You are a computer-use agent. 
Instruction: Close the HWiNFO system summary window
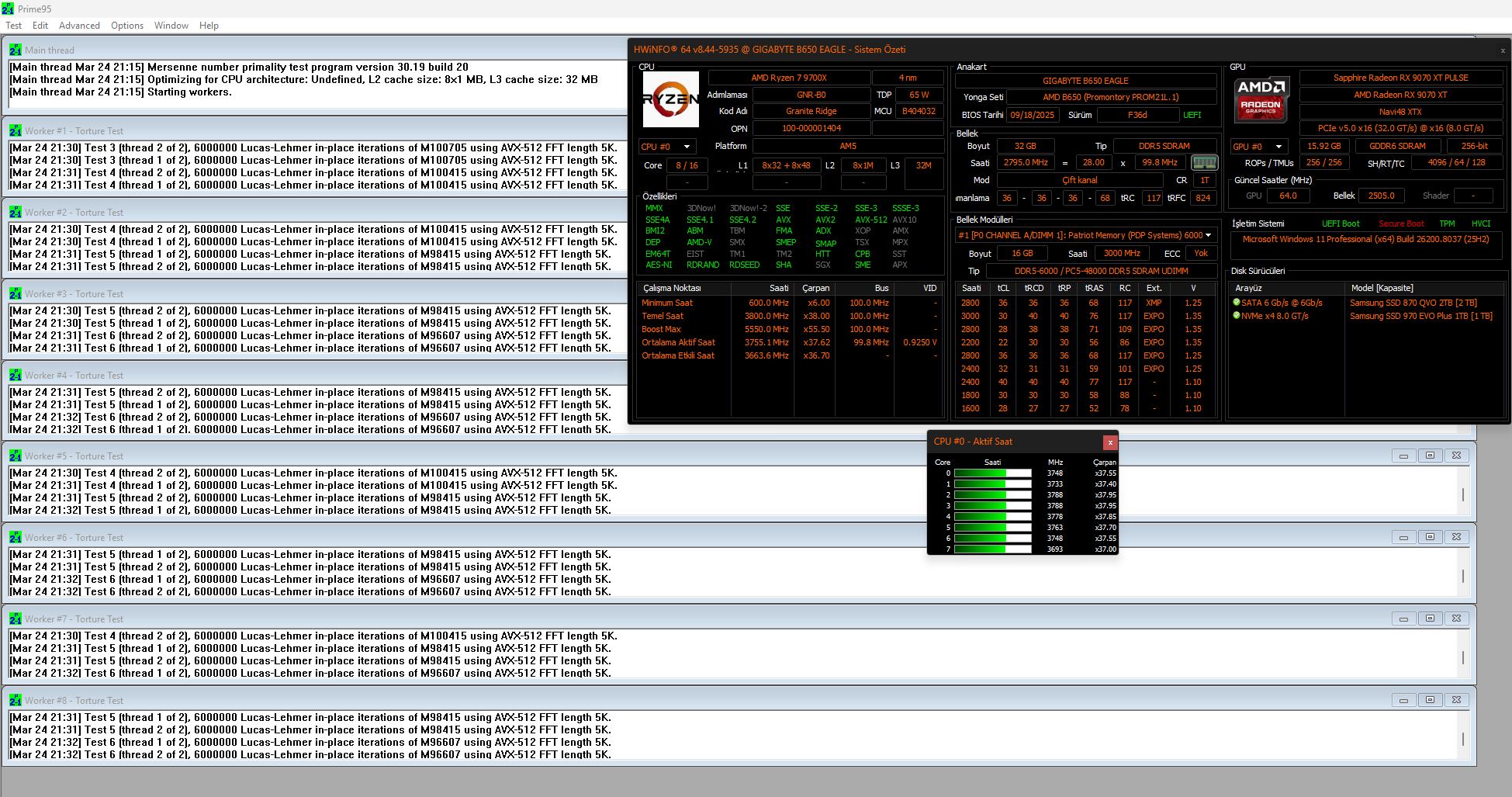tap(1503, 50)
